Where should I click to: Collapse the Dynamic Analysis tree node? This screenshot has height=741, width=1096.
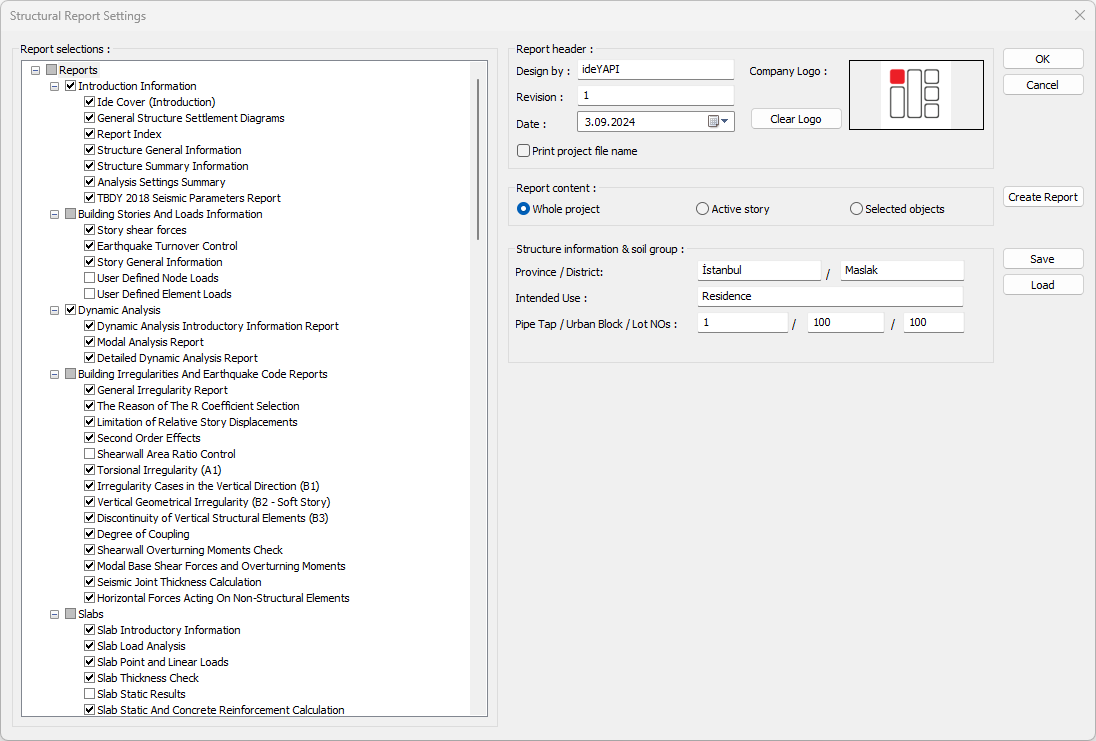(x=55, y=310)
